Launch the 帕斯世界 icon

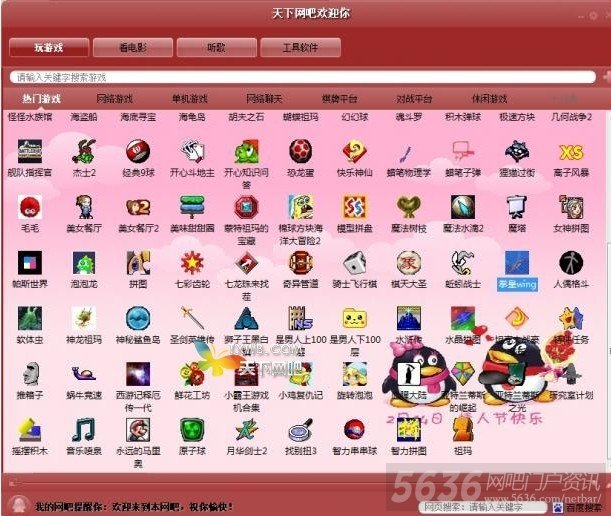pyautogui.click(x=30, y=263)
